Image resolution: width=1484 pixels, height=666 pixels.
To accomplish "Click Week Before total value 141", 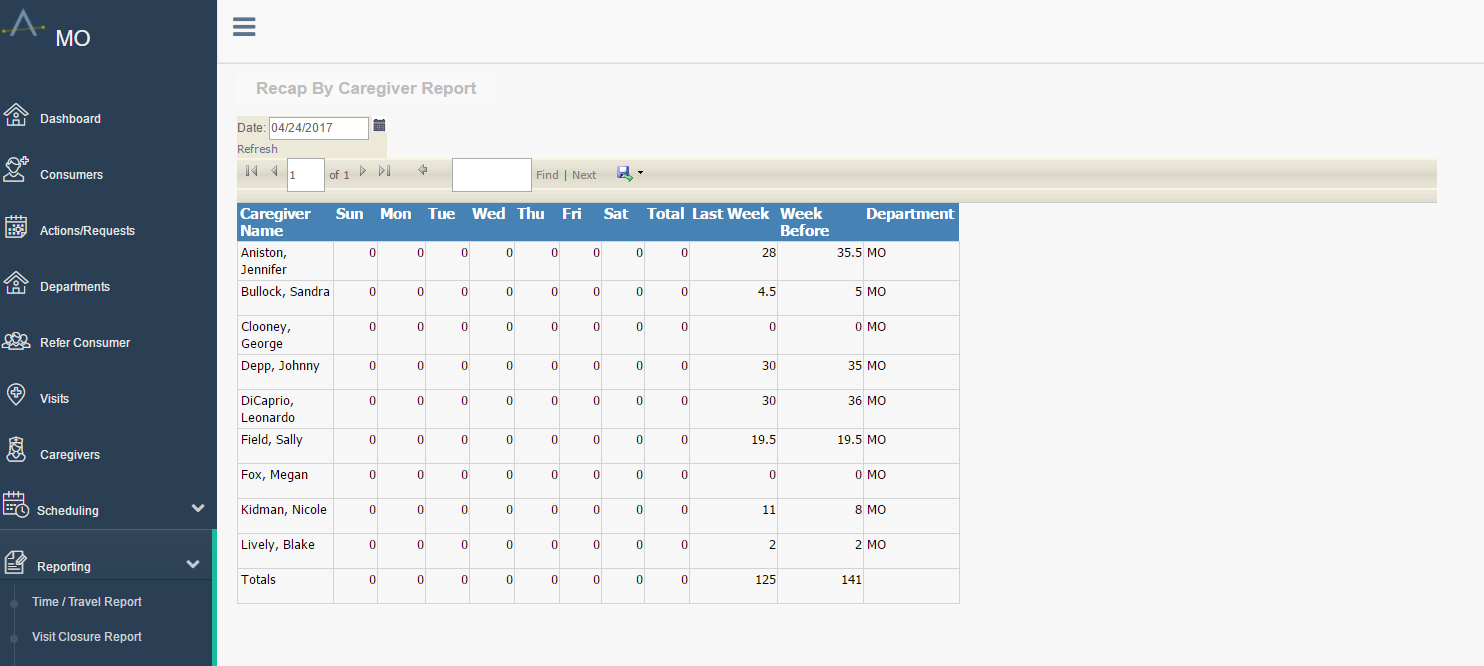I will tap(851, 580).
